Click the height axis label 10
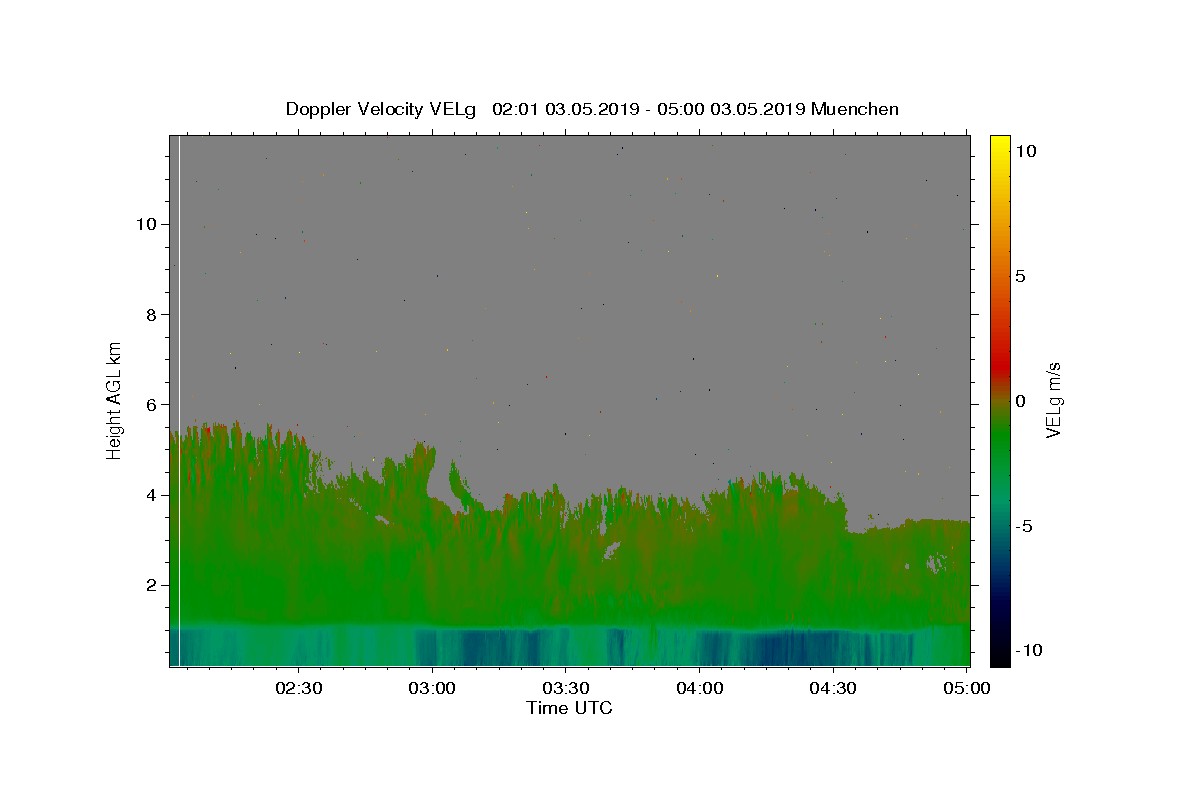 click(146, 224)
